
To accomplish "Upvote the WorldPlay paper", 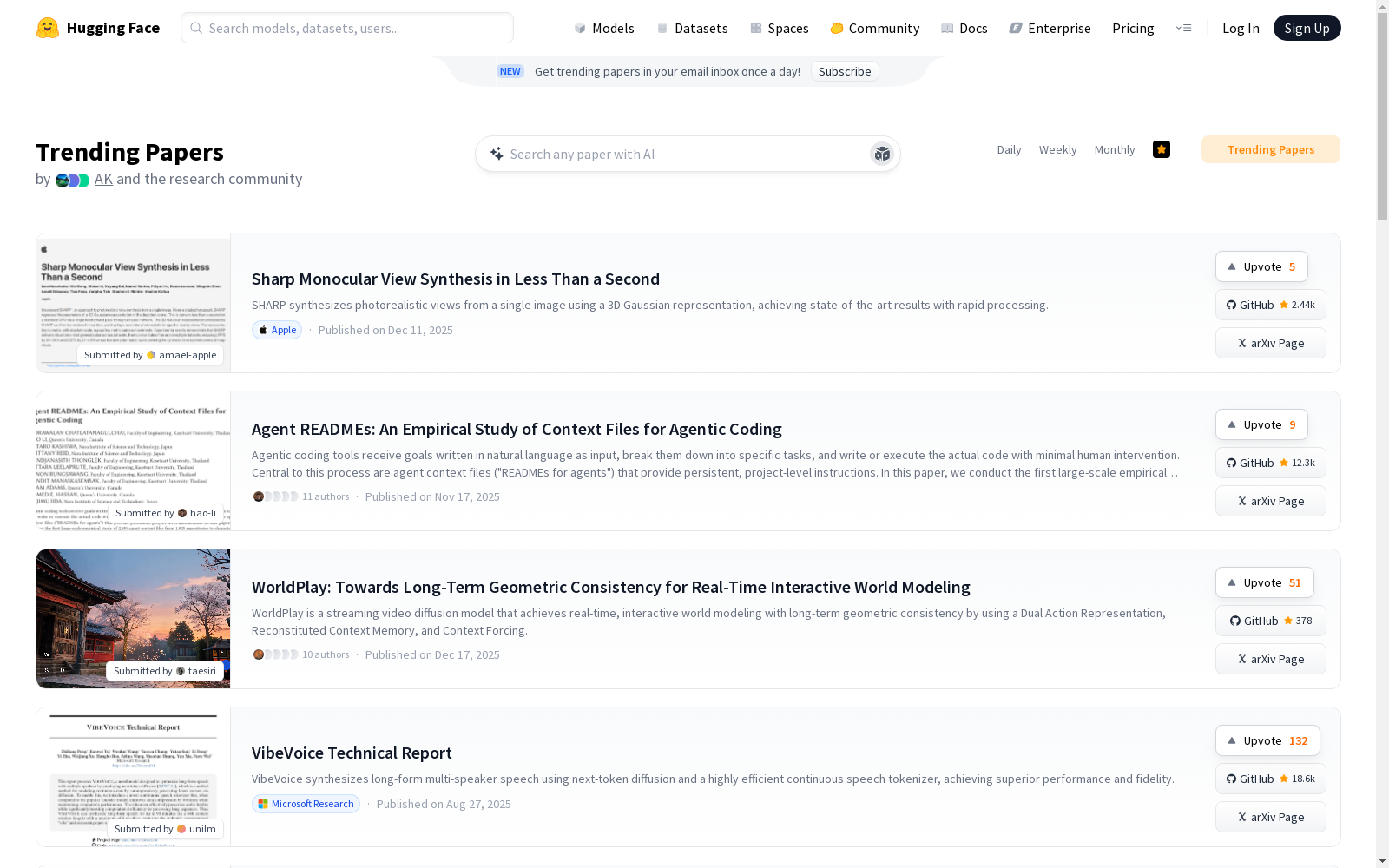I will tap(1264, 582).
